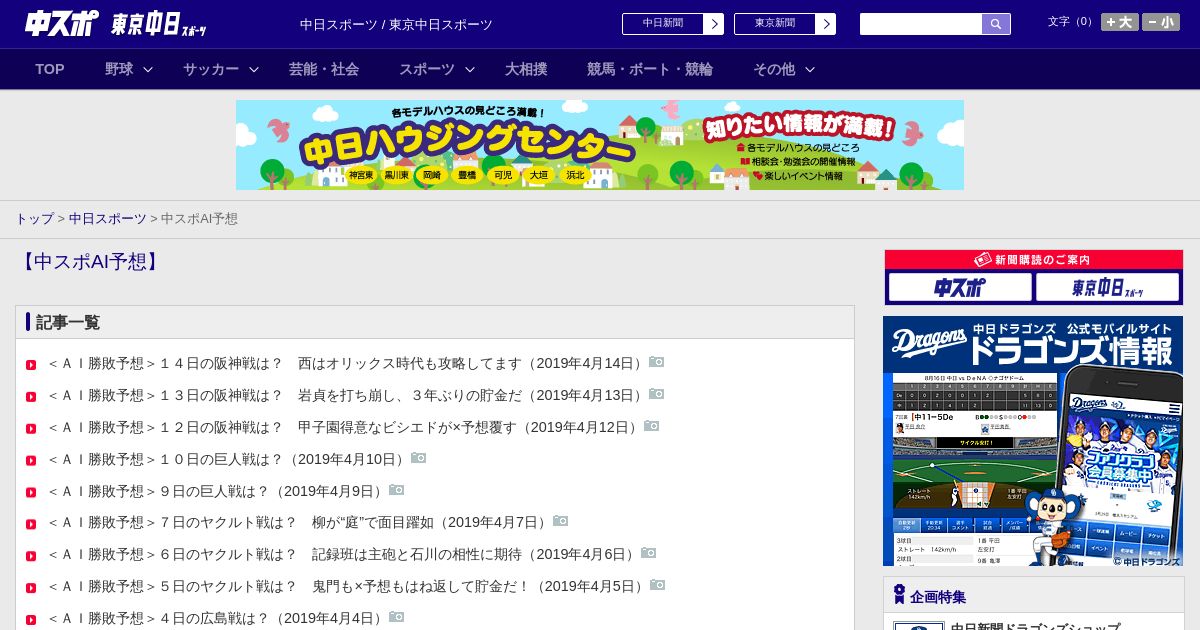This screenshot has width=1200, height=630.
Task: Click red bullet icon for 10日の巨人戦
Action: click(x=31, y=461)
